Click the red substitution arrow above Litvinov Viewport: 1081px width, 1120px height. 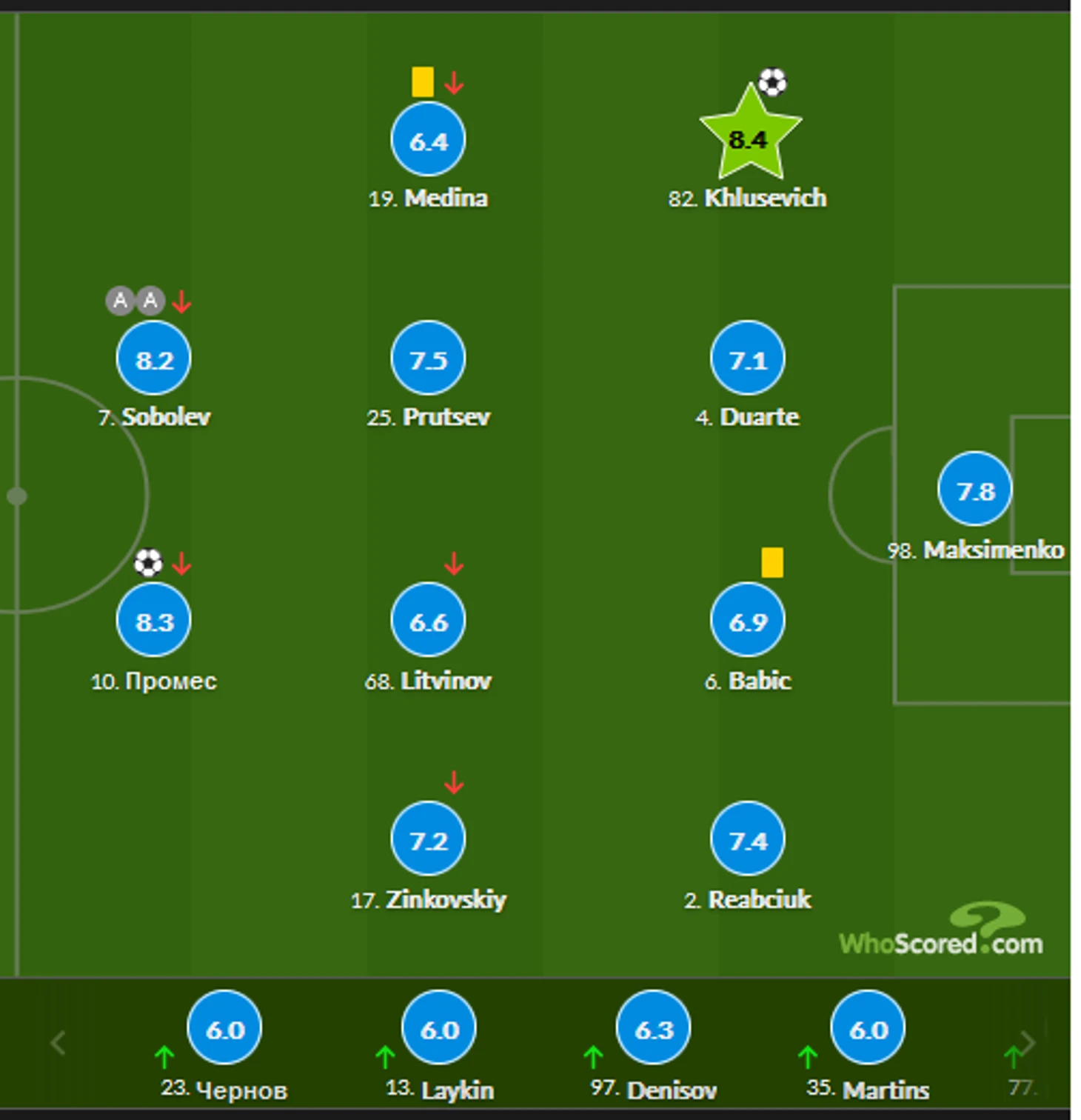point(454,564)
